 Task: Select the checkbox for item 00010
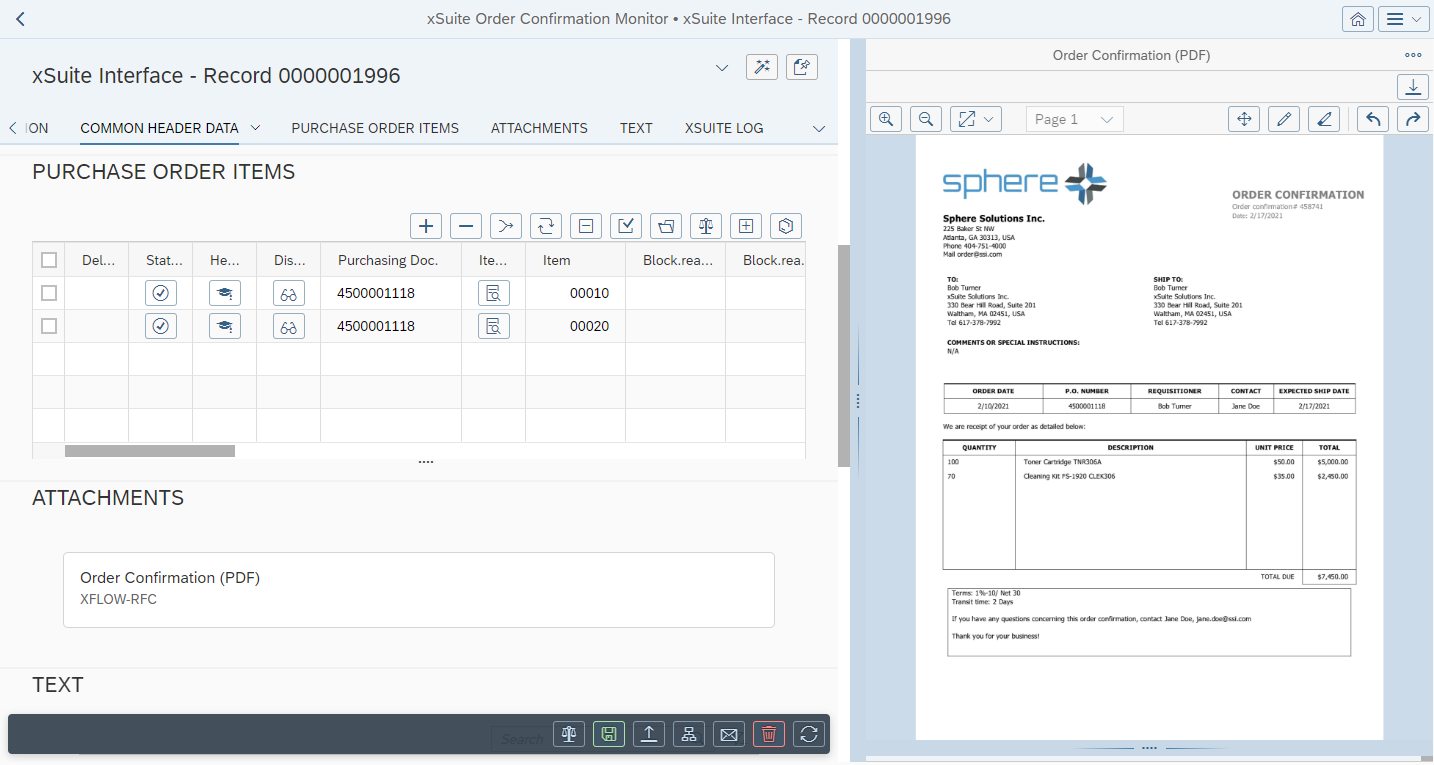point(49,293)
